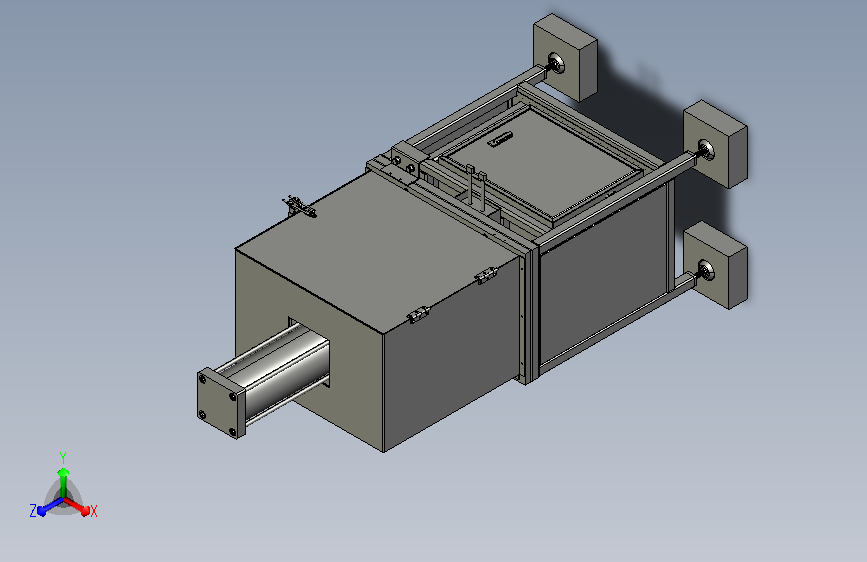Select the round leveling foot on the lower right block
Viewport: 867px width, 562px height.
[x=707, y=270]
